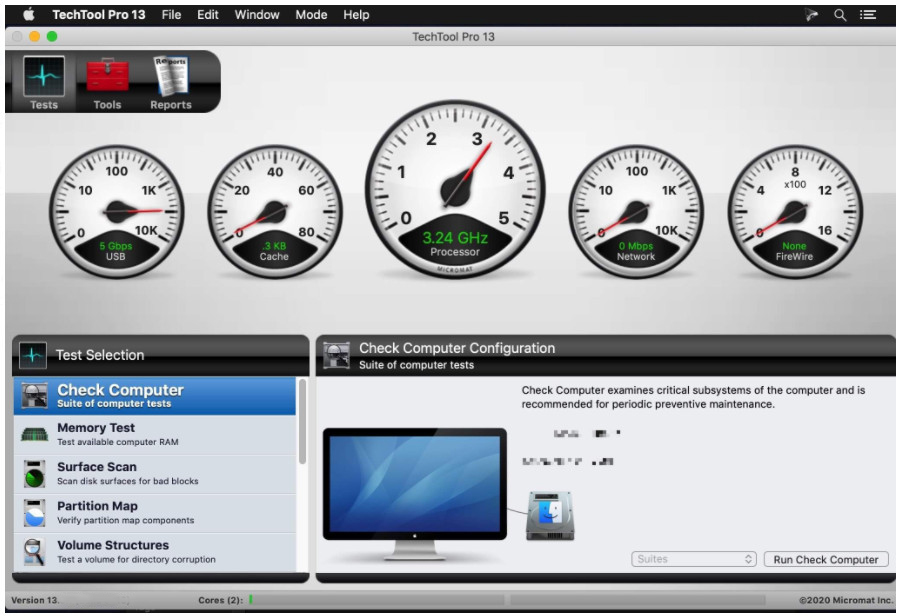The height and width of the screenshot is (616, 900).
Task: Click the Surface Scan radar icon
Action: point(34,474)
